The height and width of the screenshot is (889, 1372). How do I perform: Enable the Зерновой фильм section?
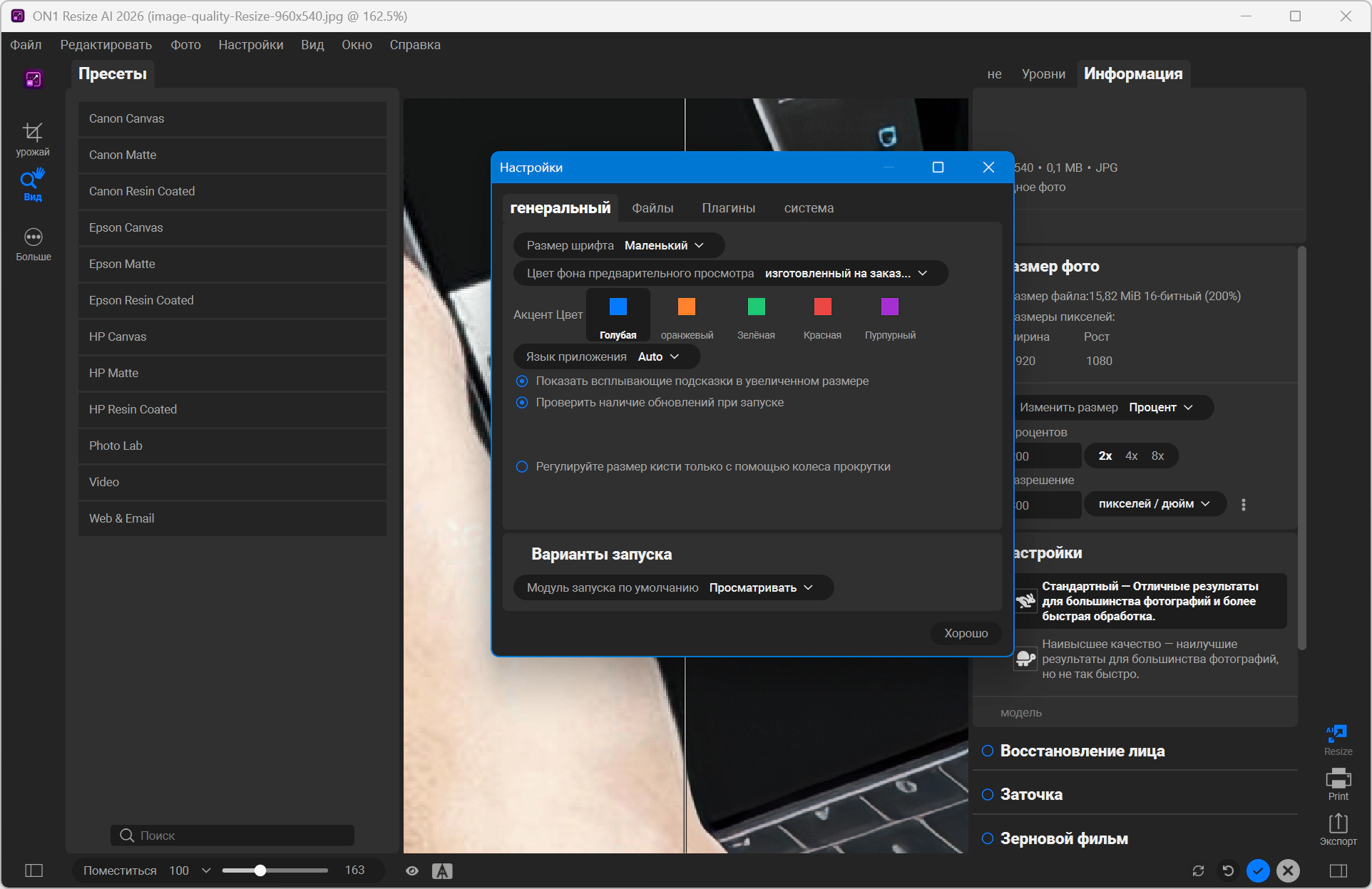(x=988, y=839)
